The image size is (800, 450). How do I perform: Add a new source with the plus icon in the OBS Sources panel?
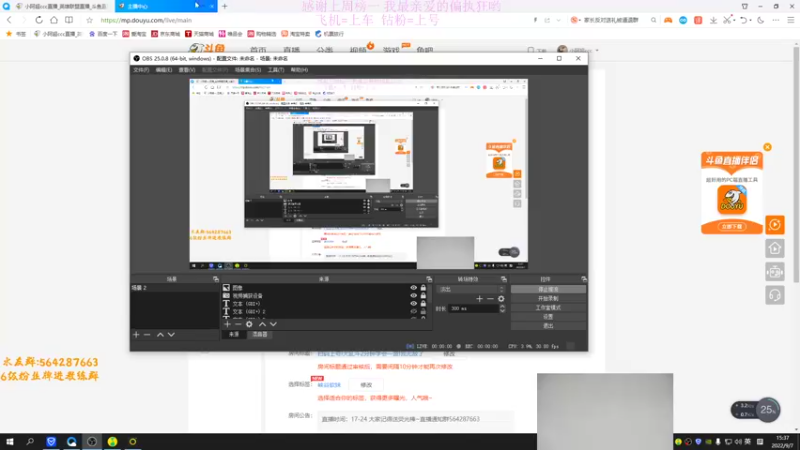[228, 324]
